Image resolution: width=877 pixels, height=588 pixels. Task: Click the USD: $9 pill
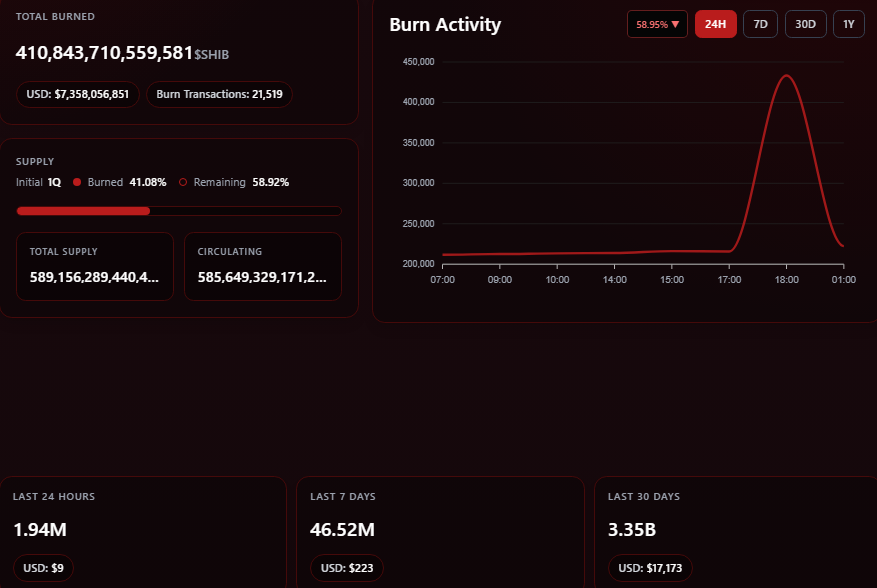point(43,568)
